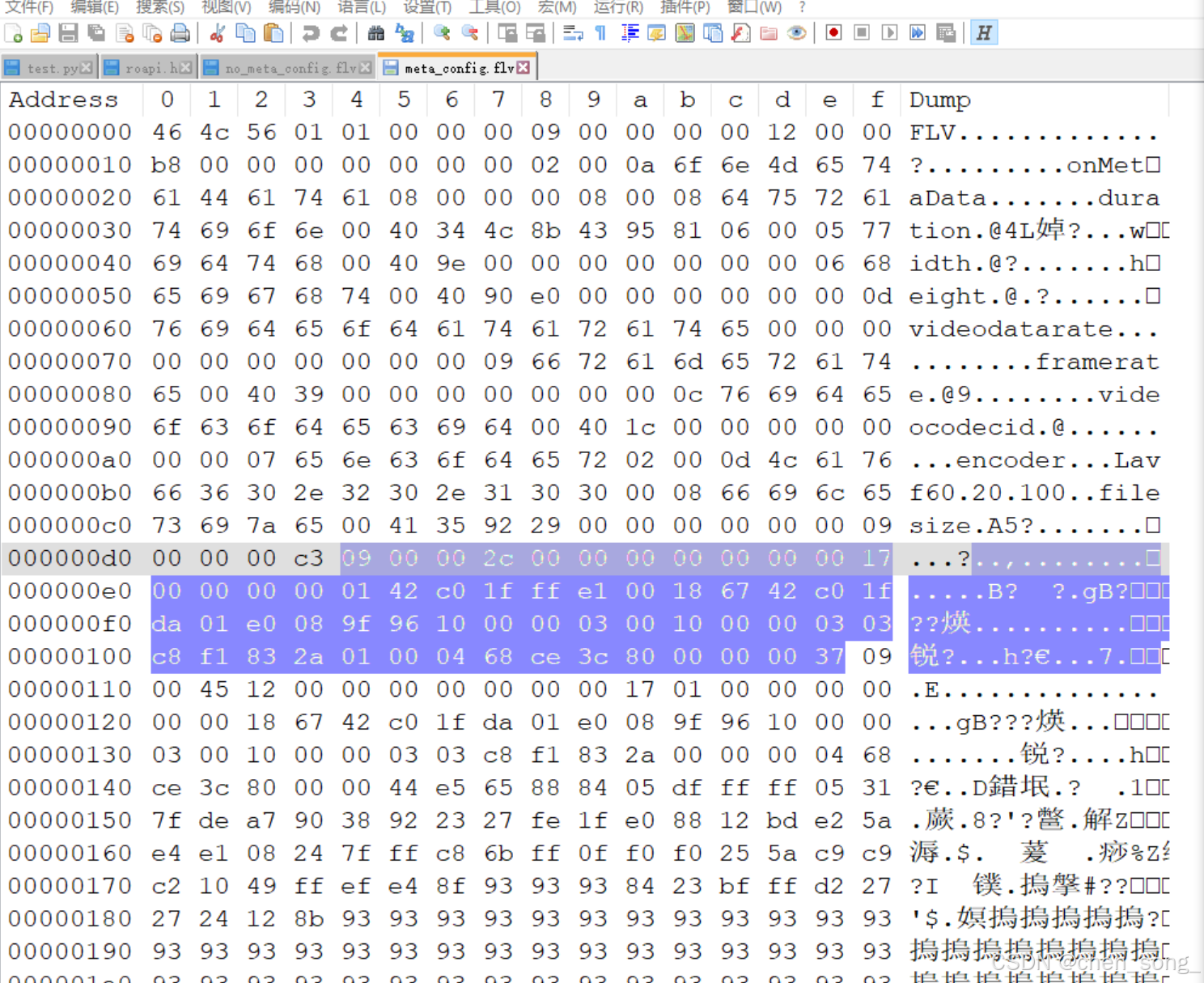This screenshot has width=1204, height=983.
Task: Open user defined language icon
Action: click(x=657, y=33)
